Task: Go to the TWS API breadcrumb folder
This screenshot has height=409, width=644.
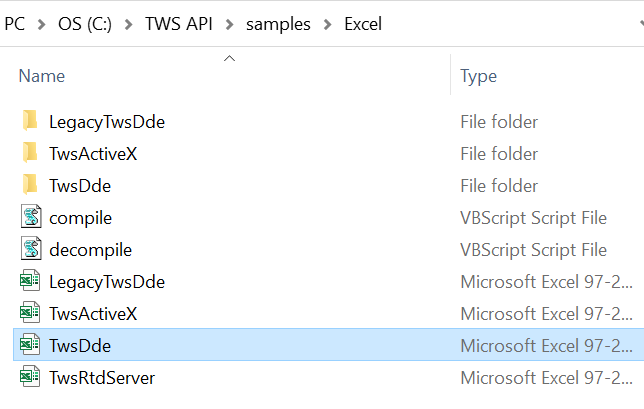Action: (179, 24)
